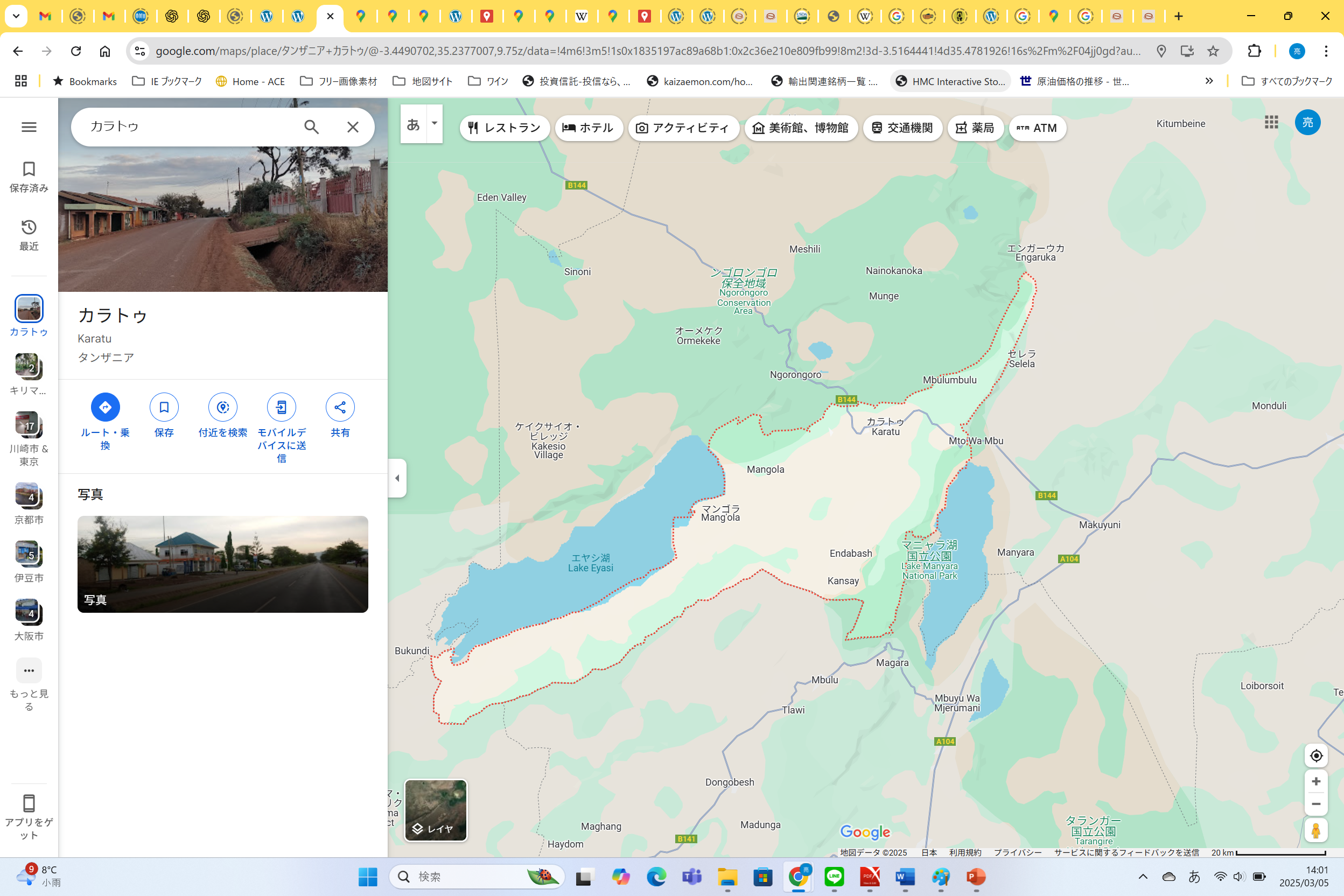The width and height of the screenshot is (1344, 896).
Task: Select the レストラン filter chip
Action: (504, 128)
